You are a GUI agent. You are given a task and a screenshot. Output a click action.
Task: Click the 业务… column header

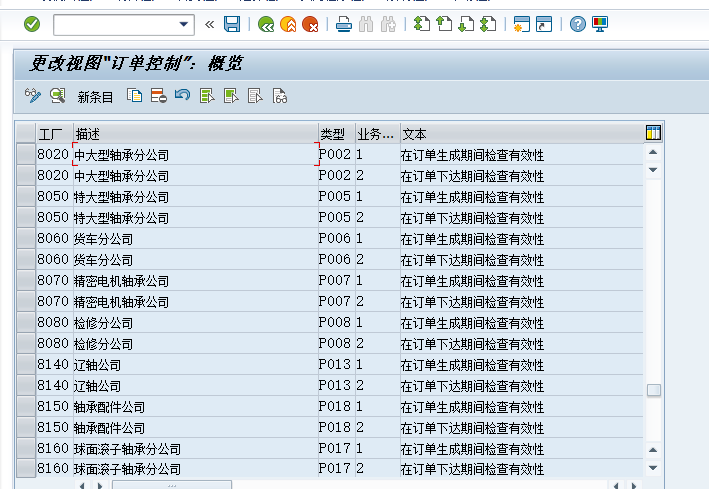(378, 133)
